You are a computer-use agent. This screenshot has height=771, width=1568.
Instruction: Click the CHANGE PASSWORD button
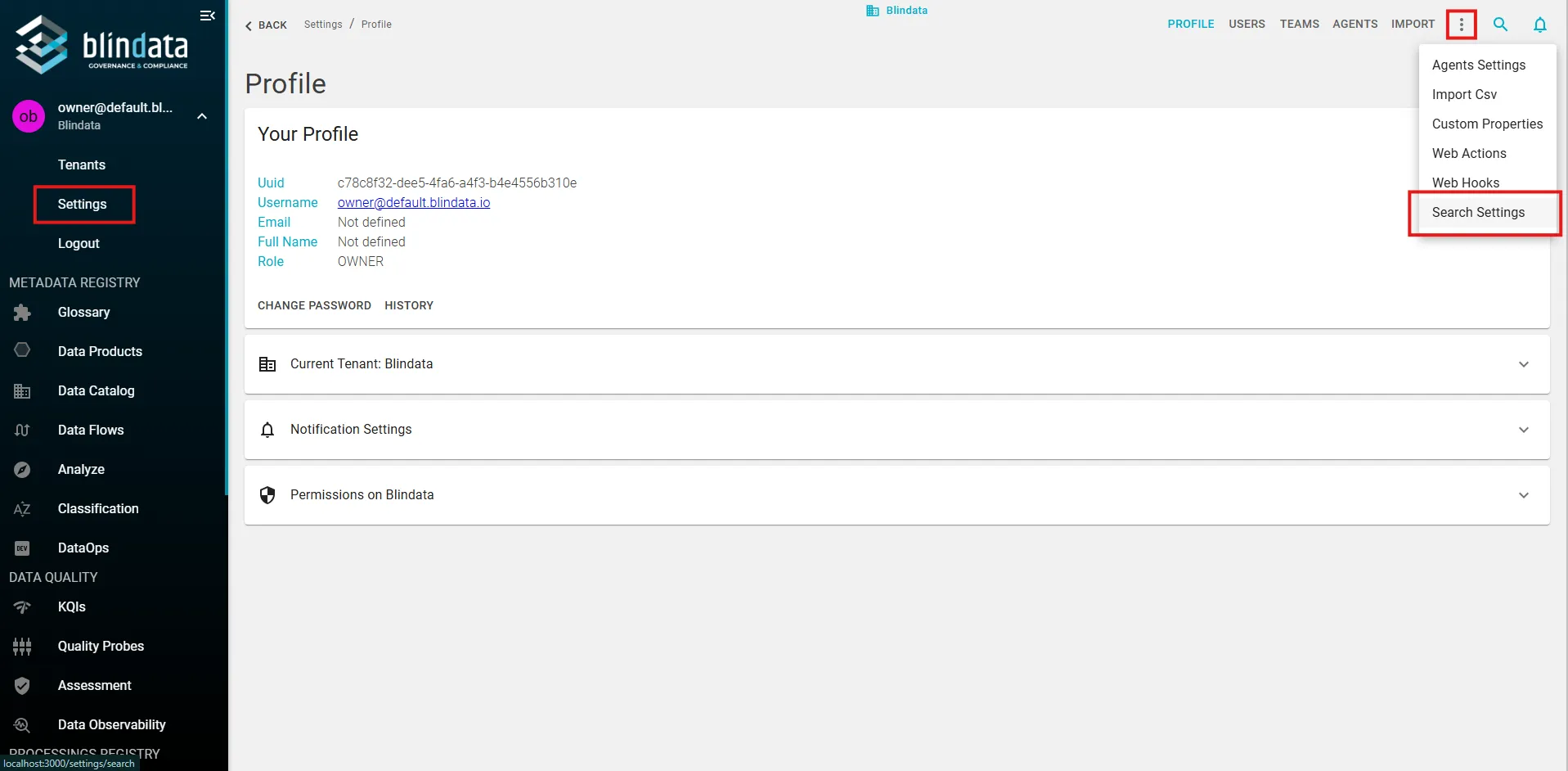(314, 305)
